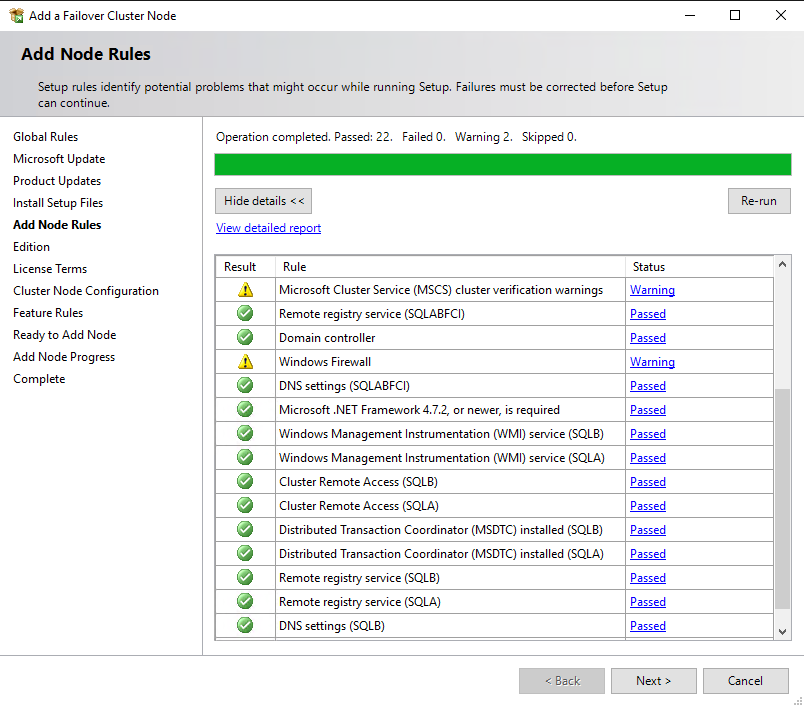The image size is (804, 706).
Task: Select the 'Domain controller' rule text
Action: pos(327,338)
